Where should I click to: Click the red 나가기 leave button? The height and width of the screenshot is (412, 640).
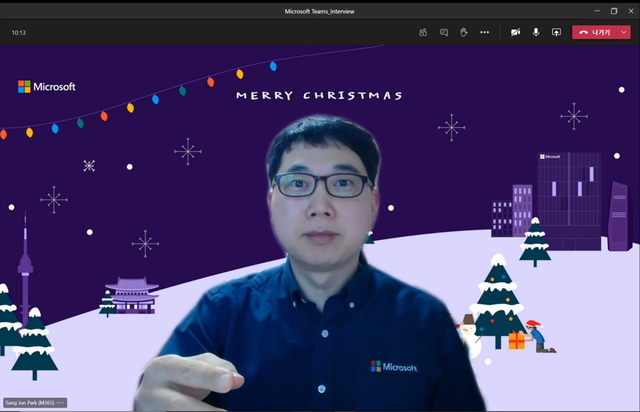click(x=594, y=32)
